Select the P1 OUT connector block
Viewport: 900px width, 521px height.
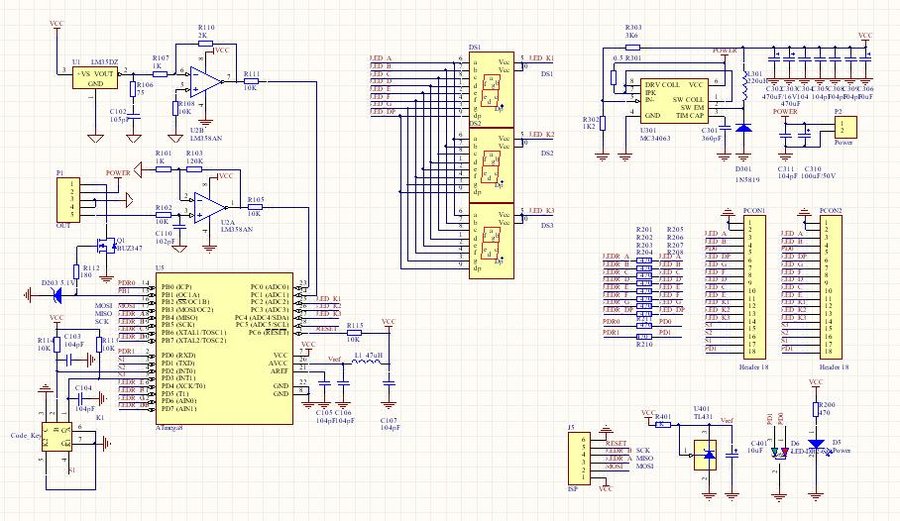coord(65,199)
